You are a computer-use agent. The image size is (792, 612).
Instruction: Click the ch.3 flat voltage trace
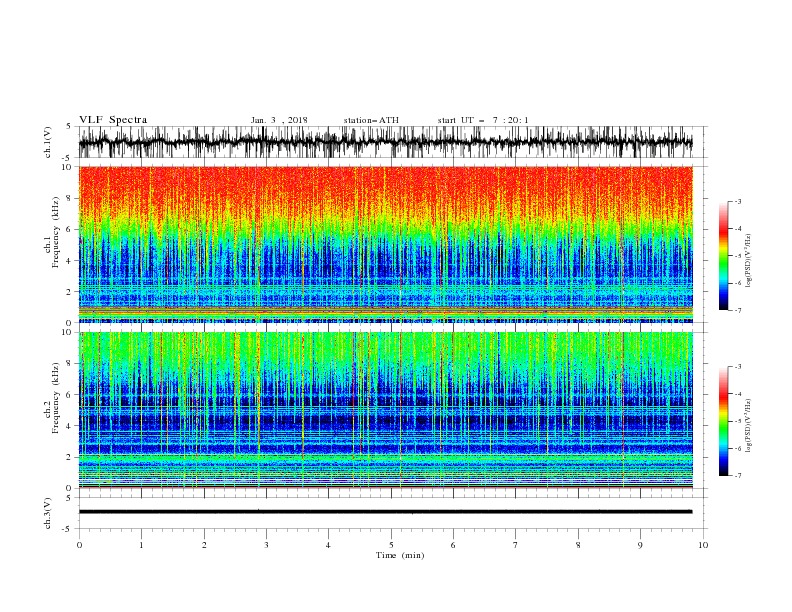click(385, 512)
